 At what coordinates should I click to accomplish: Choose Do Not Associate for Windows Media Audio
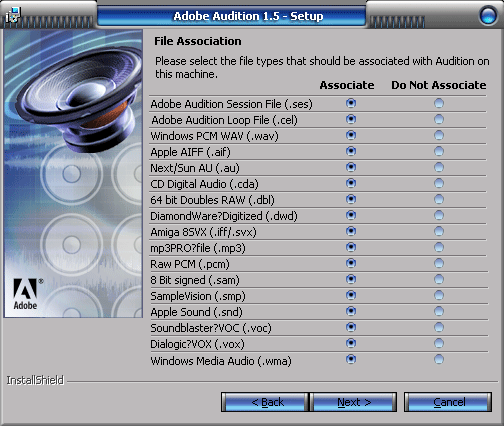439,359
